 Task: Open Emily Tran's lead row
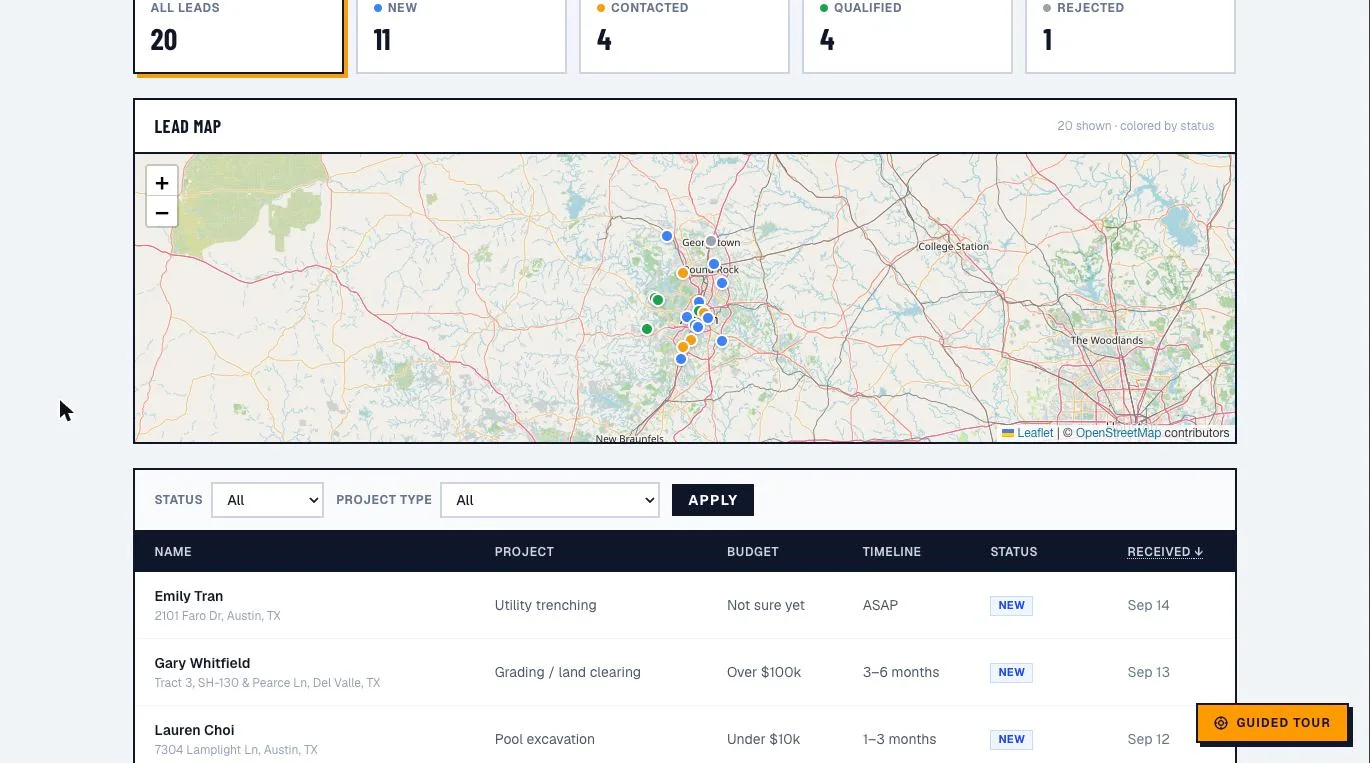685,605
